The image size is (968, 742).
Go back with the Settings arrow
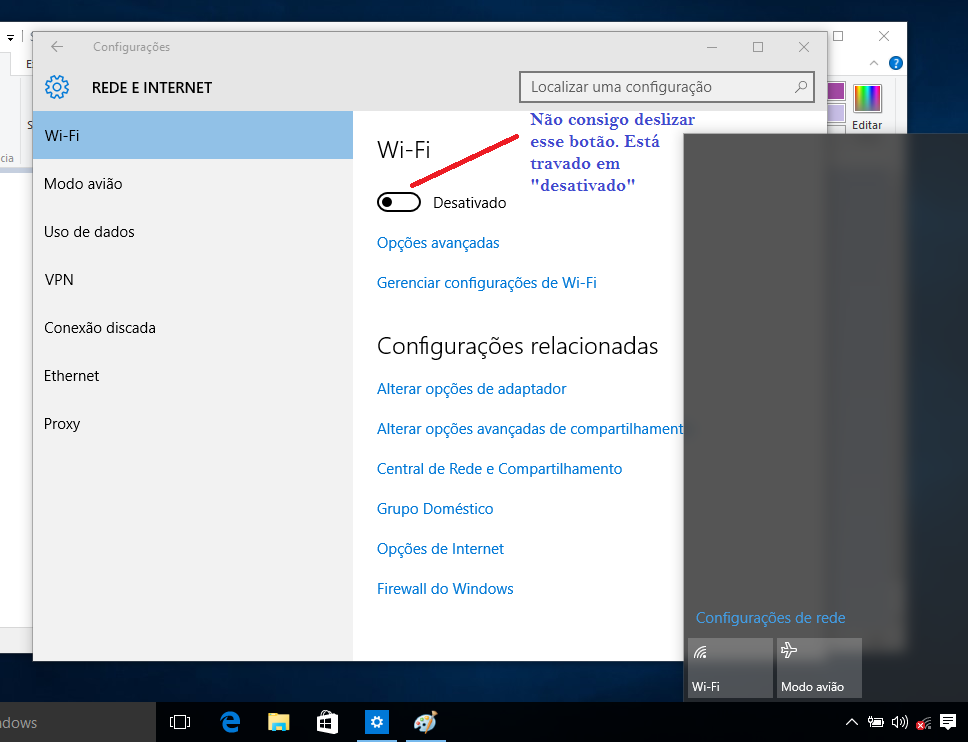coord(57,47)
